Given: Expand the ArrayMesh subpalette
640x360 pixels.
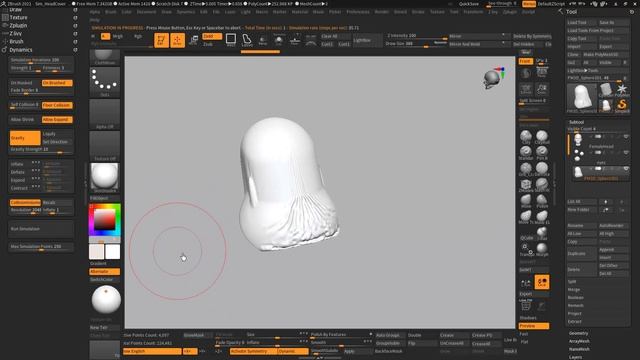Looking at the screenshot, I should [x=579, y=341].
